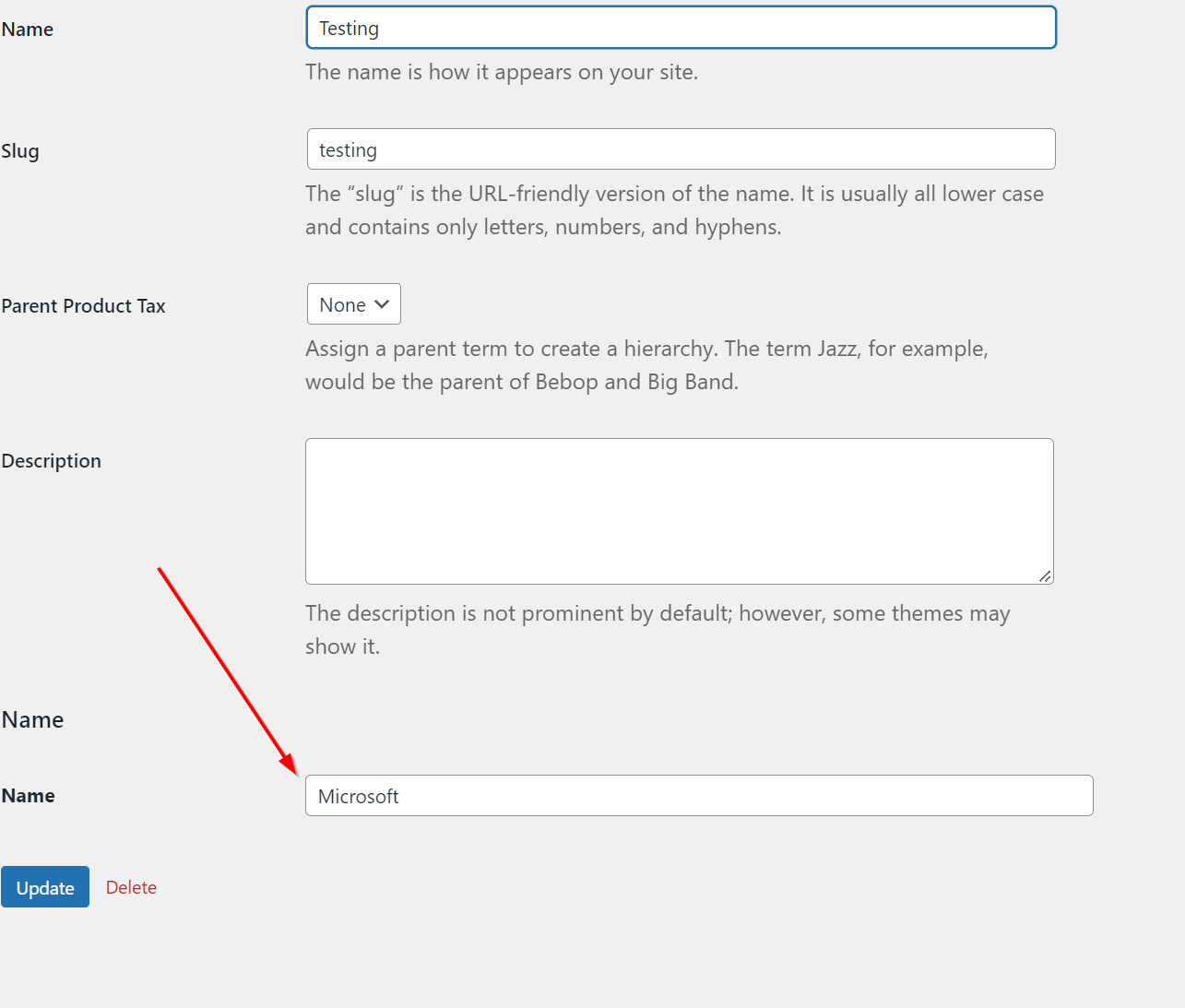The width and height of the screenshot is (1185, 1008).
Task: Click the help text below the Testing field
Action: point(502,72)
